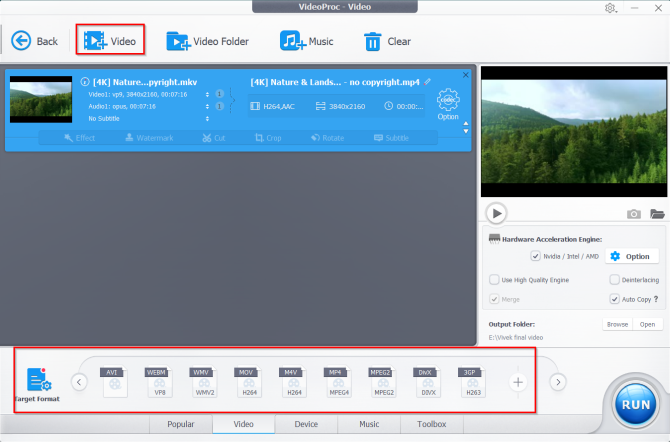Toggle the Auto Copy checkbox

pyautogui.click(x=614, y=299)
